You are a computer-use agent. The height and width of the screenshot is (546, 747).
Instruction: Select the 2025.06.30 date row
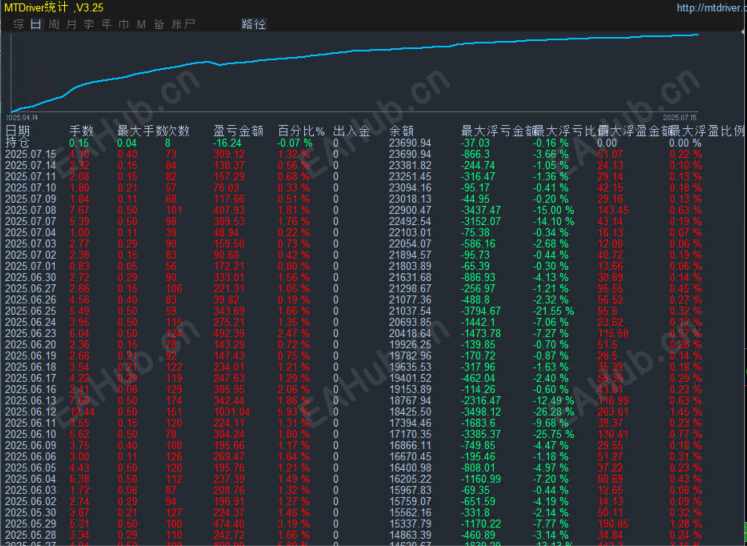[x=30, y=277]
